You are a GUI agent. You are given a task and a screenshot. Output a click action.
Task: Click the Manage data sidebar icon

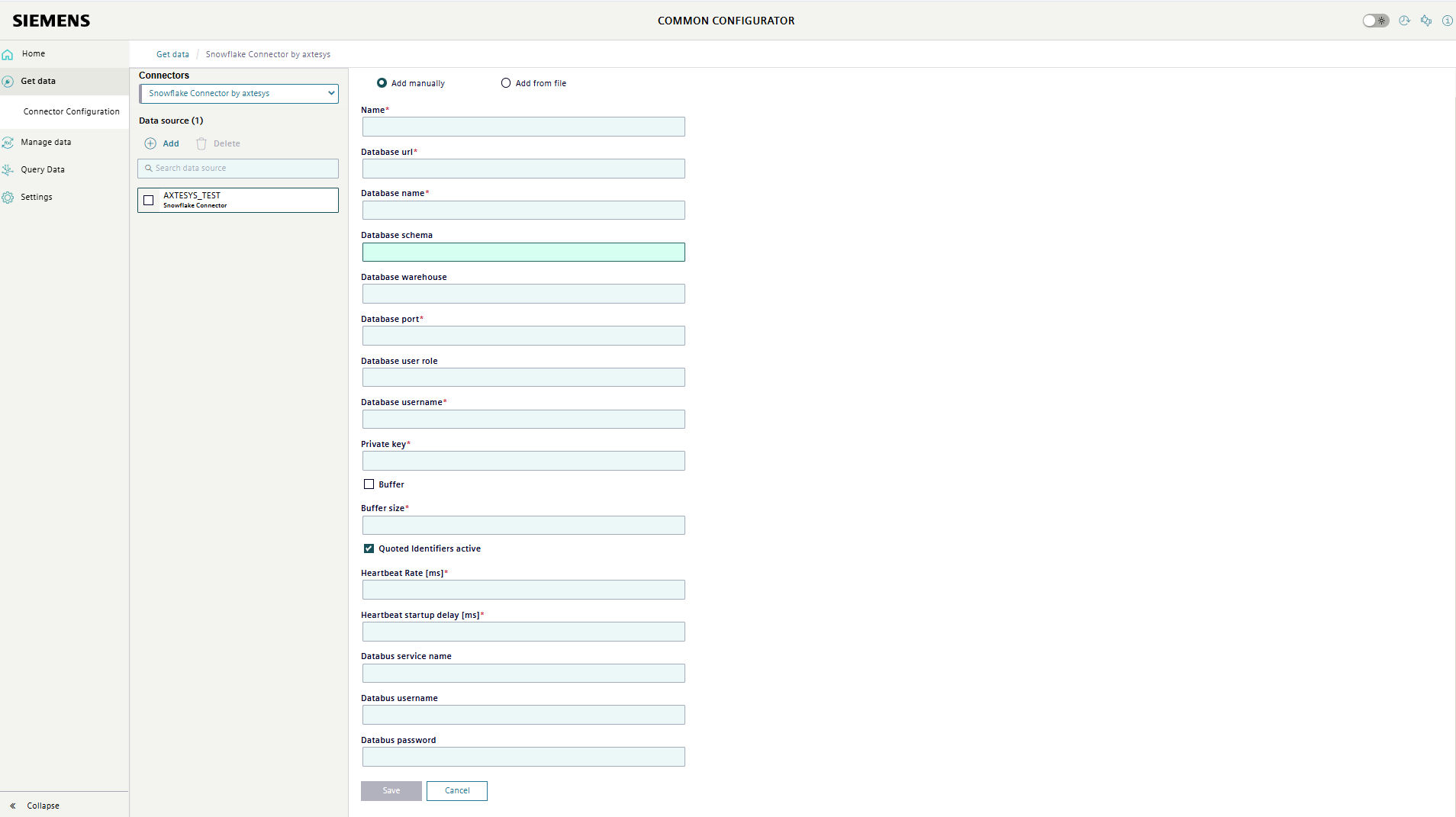pyautogui.click(x=8, y=143)
